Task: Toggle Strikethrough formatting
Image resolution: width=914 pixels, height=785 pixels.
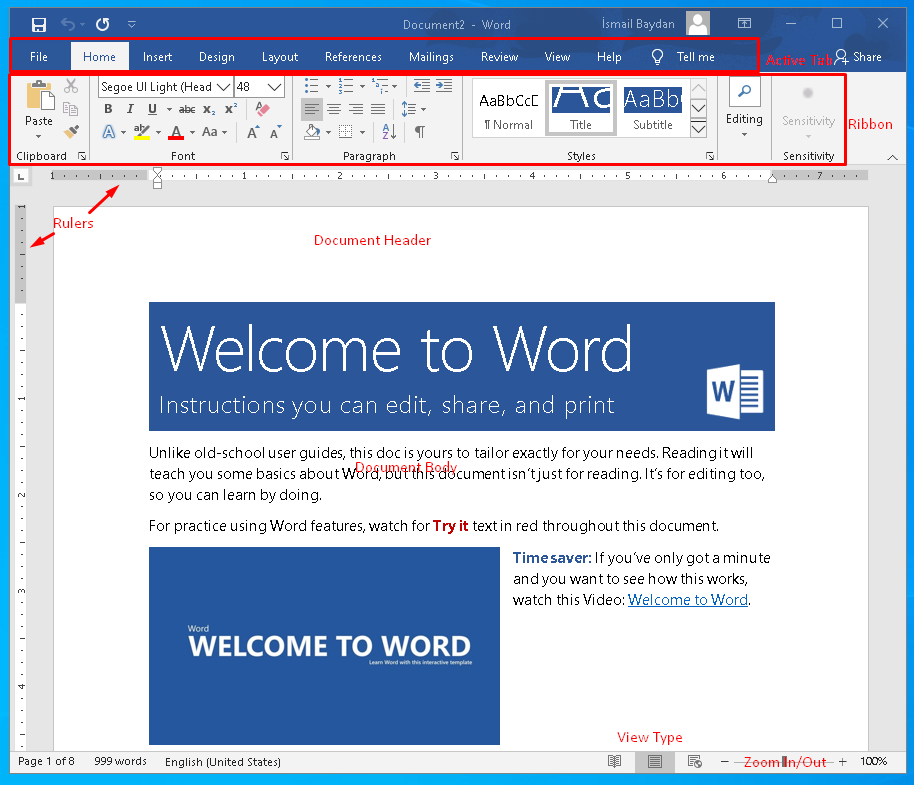Action: pos(187,109)
